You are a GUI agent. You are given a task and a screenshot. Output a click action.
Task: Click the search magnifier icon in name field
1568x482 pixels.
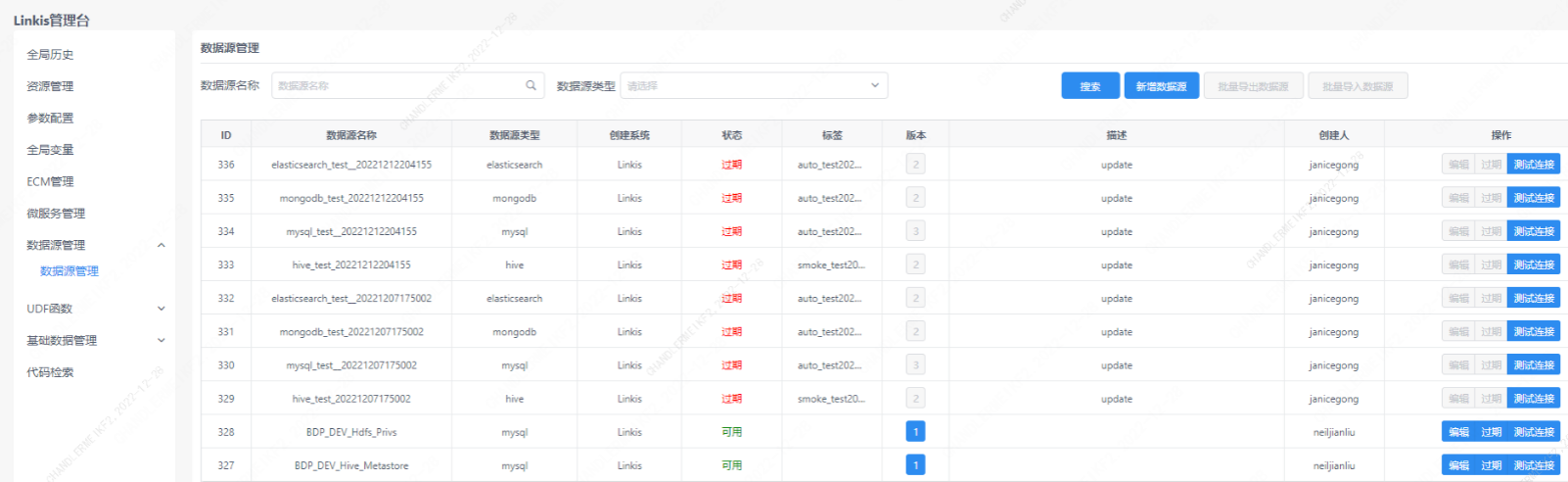(x=530, y=85)
